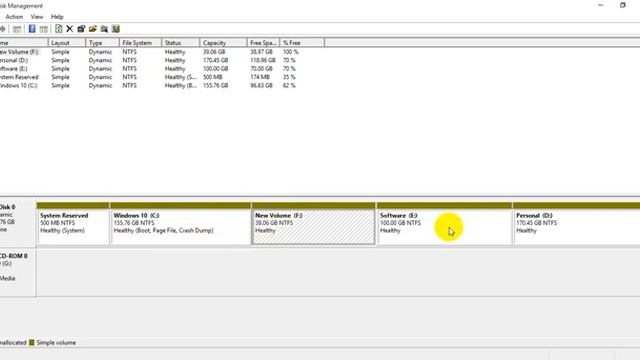
Task: Click the CD-ROM 0 label in graphical view
Action: tap(14, 256)
